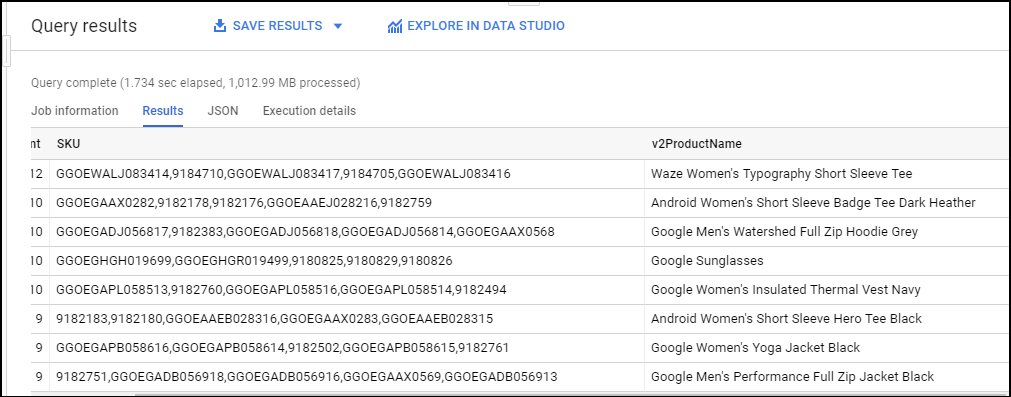
Task: Open the Save Results dropdown arrow
Action: (x=338, y=26)
